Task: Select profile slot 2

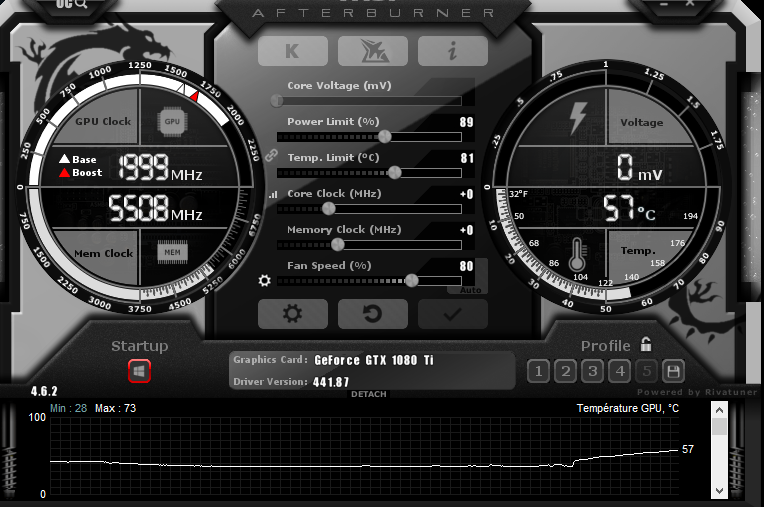Action: pos(566,372)
